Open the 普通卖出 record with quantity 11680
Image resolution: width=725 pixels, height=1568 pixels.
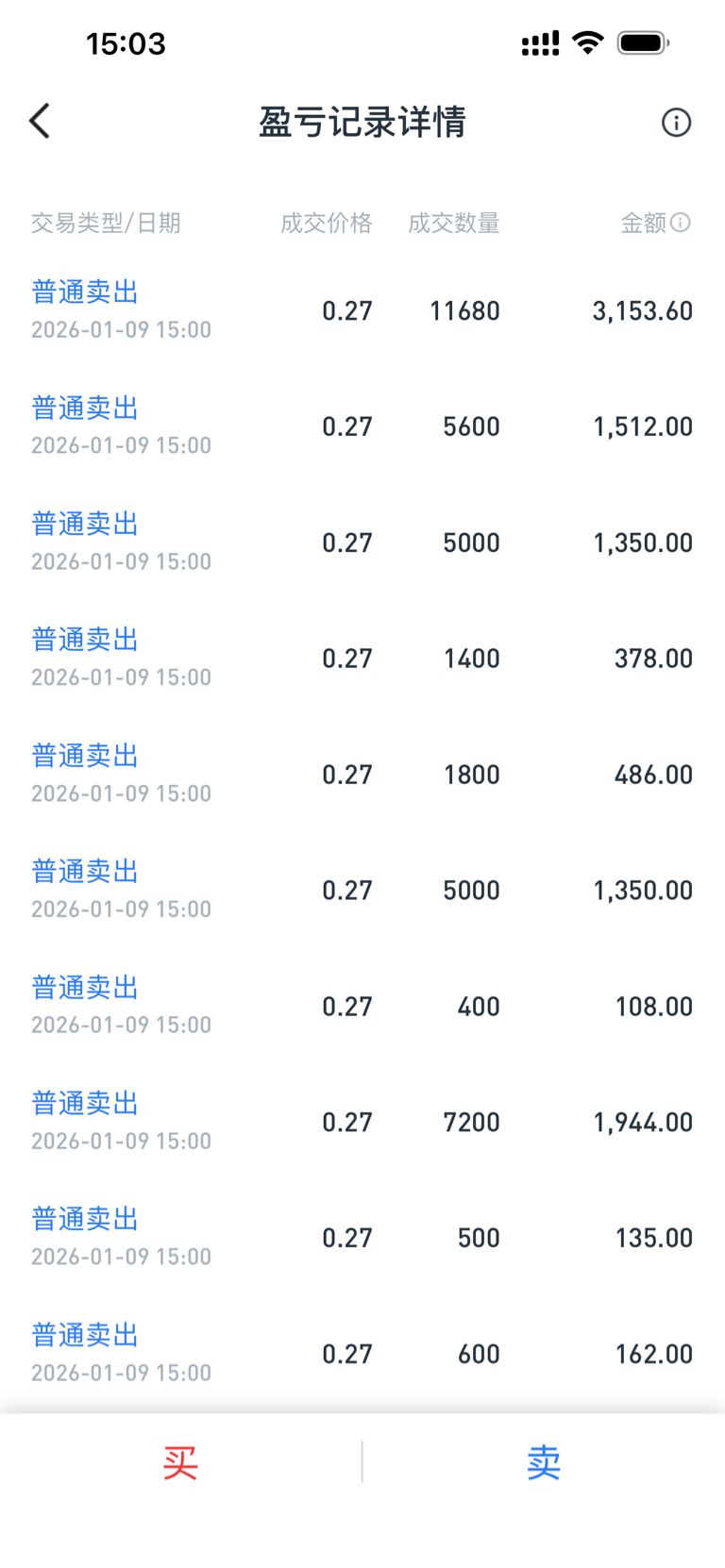tap(85, 292)
